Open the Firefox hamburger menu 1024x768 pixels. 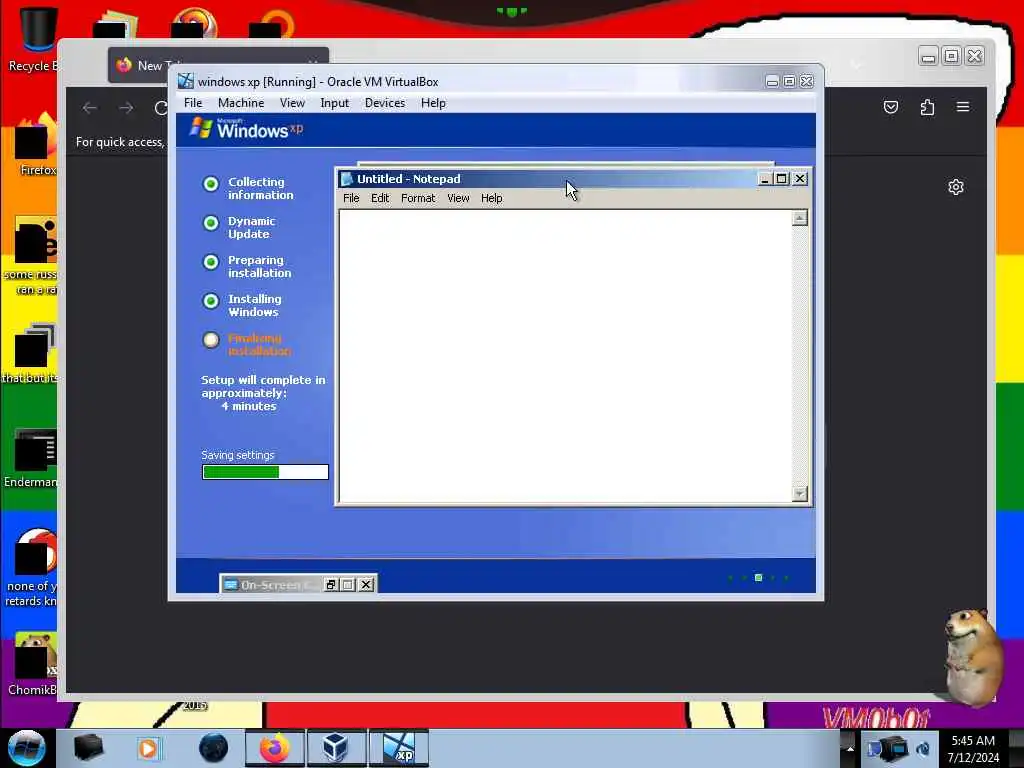click(963, 106)
